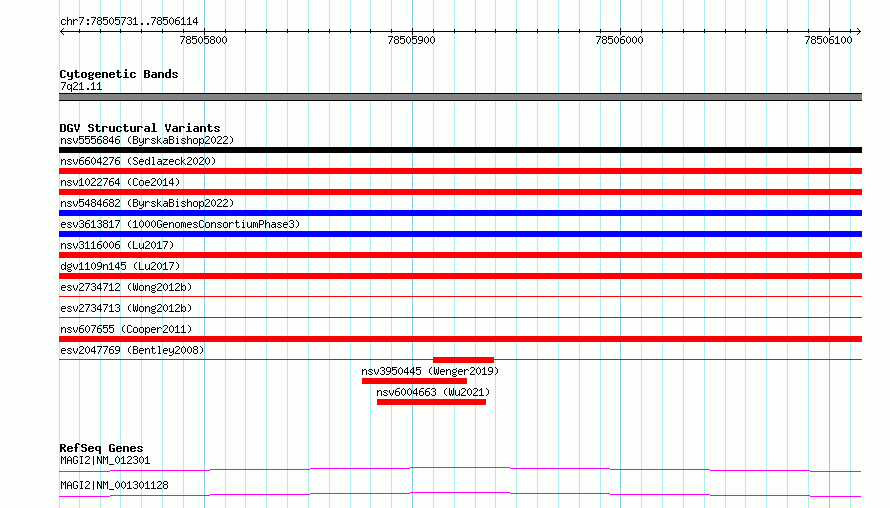The width and height of the screenshot is (890, 508).
Task: Click the thick red segment of esv2047769
Action: click(x=463, y=360)
